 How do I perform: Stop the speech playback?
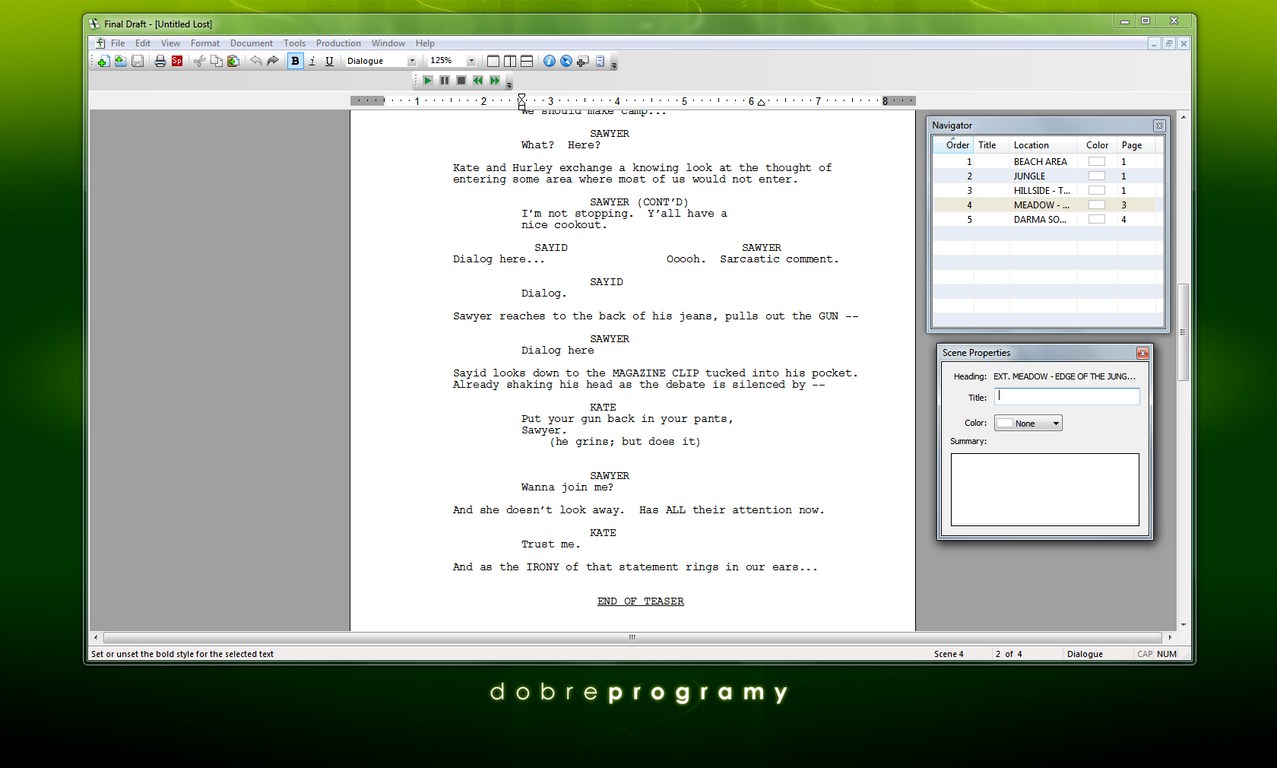[461, 80]
